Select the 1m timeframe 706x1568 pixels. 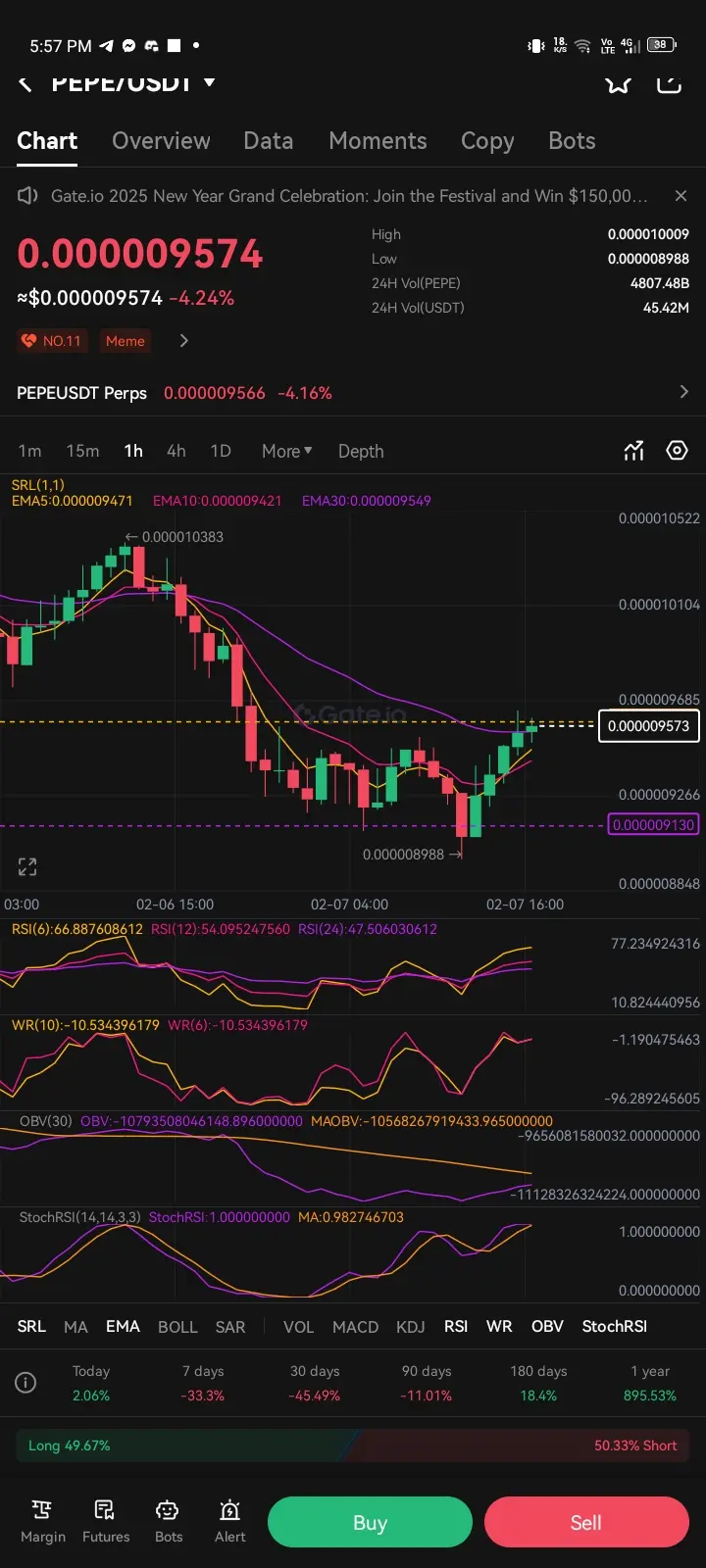30,451
